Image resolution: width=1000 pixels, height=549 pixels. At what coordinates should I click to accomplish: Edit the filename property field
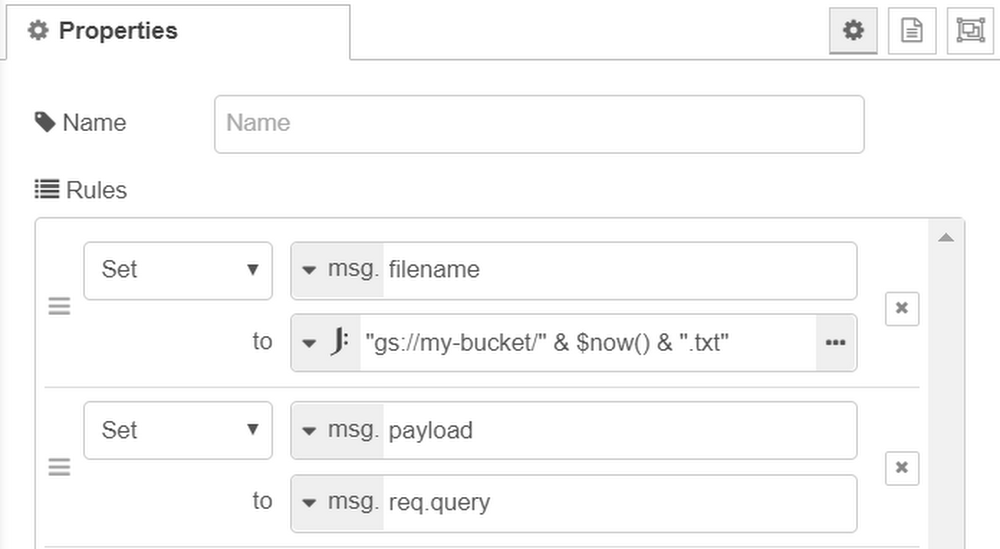coord(619,270)
